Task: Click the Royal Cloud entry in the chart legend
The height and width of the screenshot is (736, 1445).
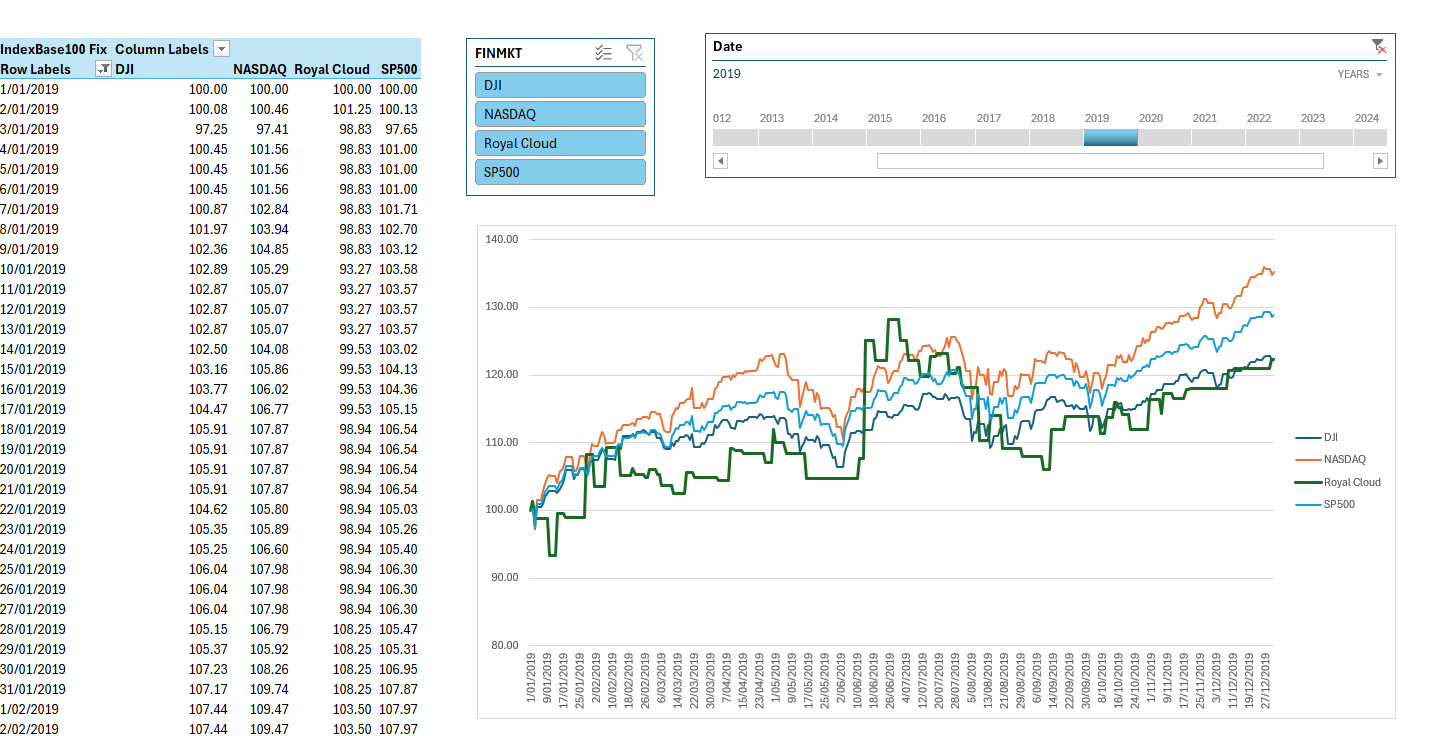Action: click(1338, 482)
